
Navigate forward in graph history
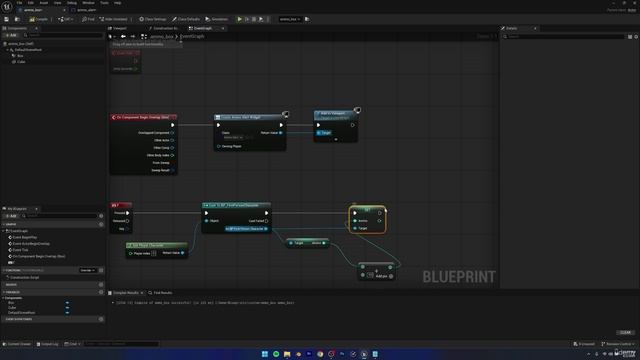(133, 36)
